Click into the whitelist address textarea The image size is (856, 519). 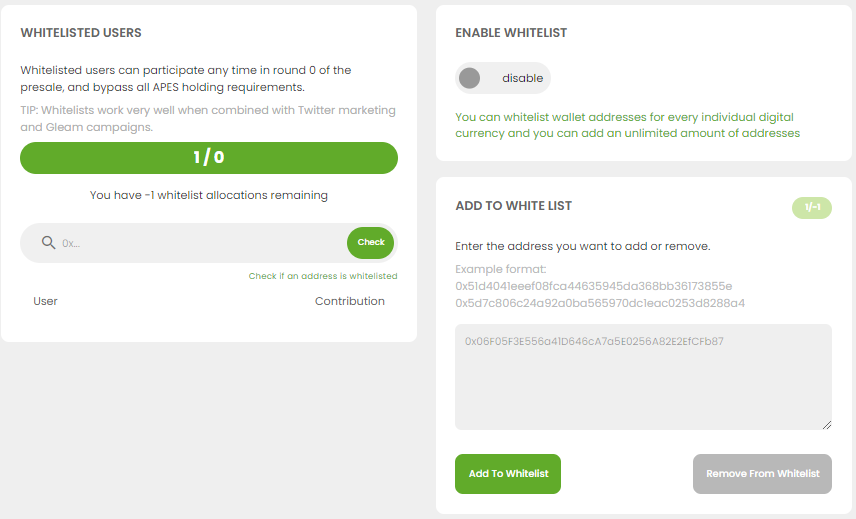pos(643,377)
